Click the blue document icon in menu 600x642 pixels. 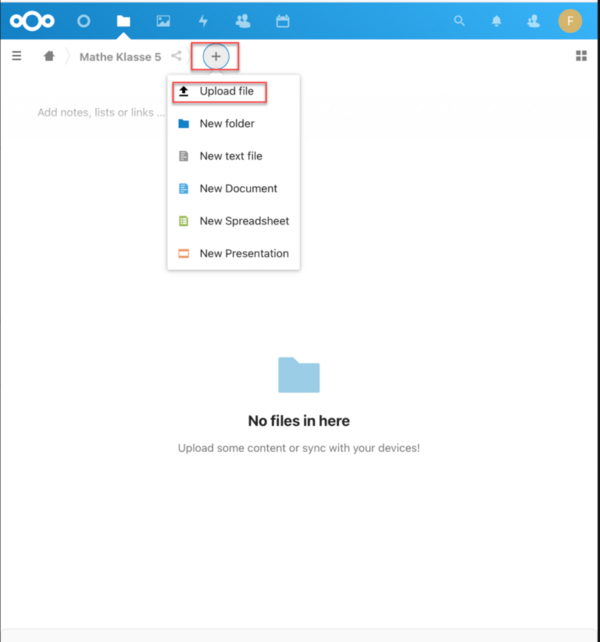click(183, 188)
